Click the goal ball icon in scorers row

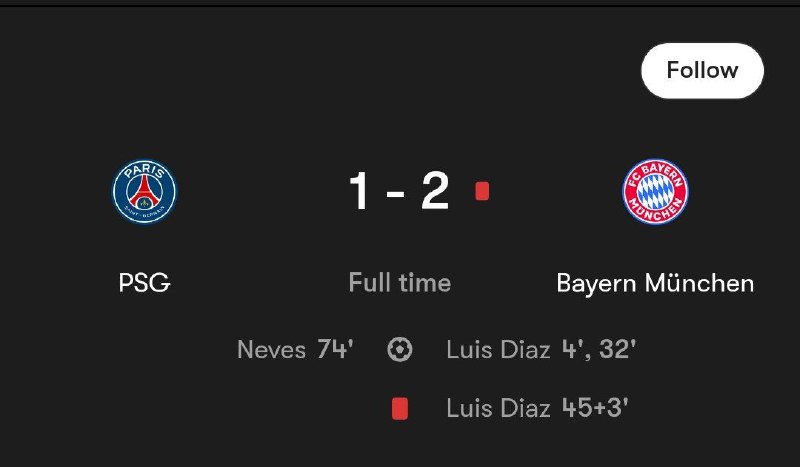coord(399,350)
